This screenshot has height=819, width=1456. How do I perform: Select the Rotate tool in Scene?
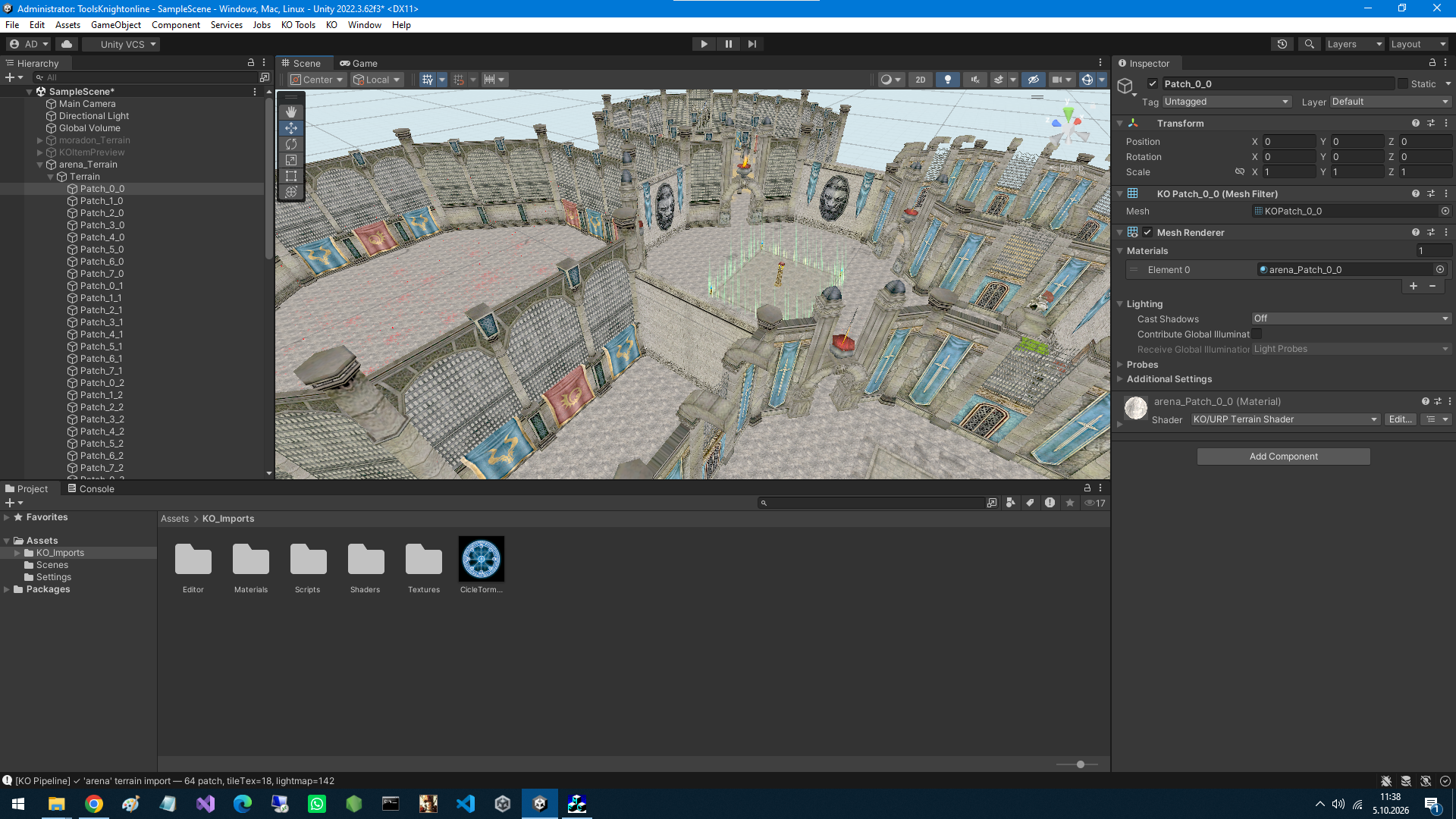pos(291,144)
